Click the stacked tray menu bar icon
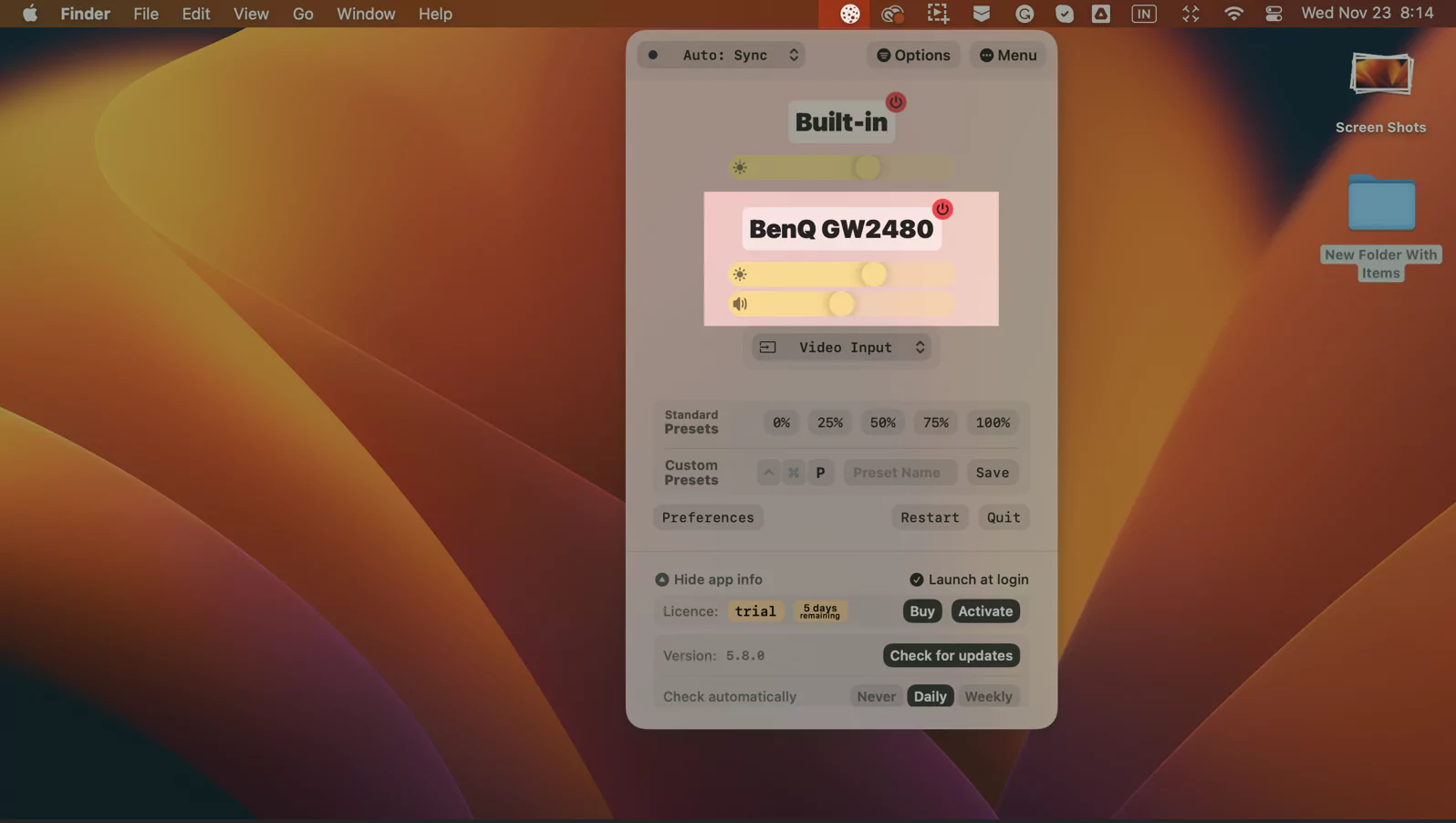1456x823 pixels. (x=982, y=14)
